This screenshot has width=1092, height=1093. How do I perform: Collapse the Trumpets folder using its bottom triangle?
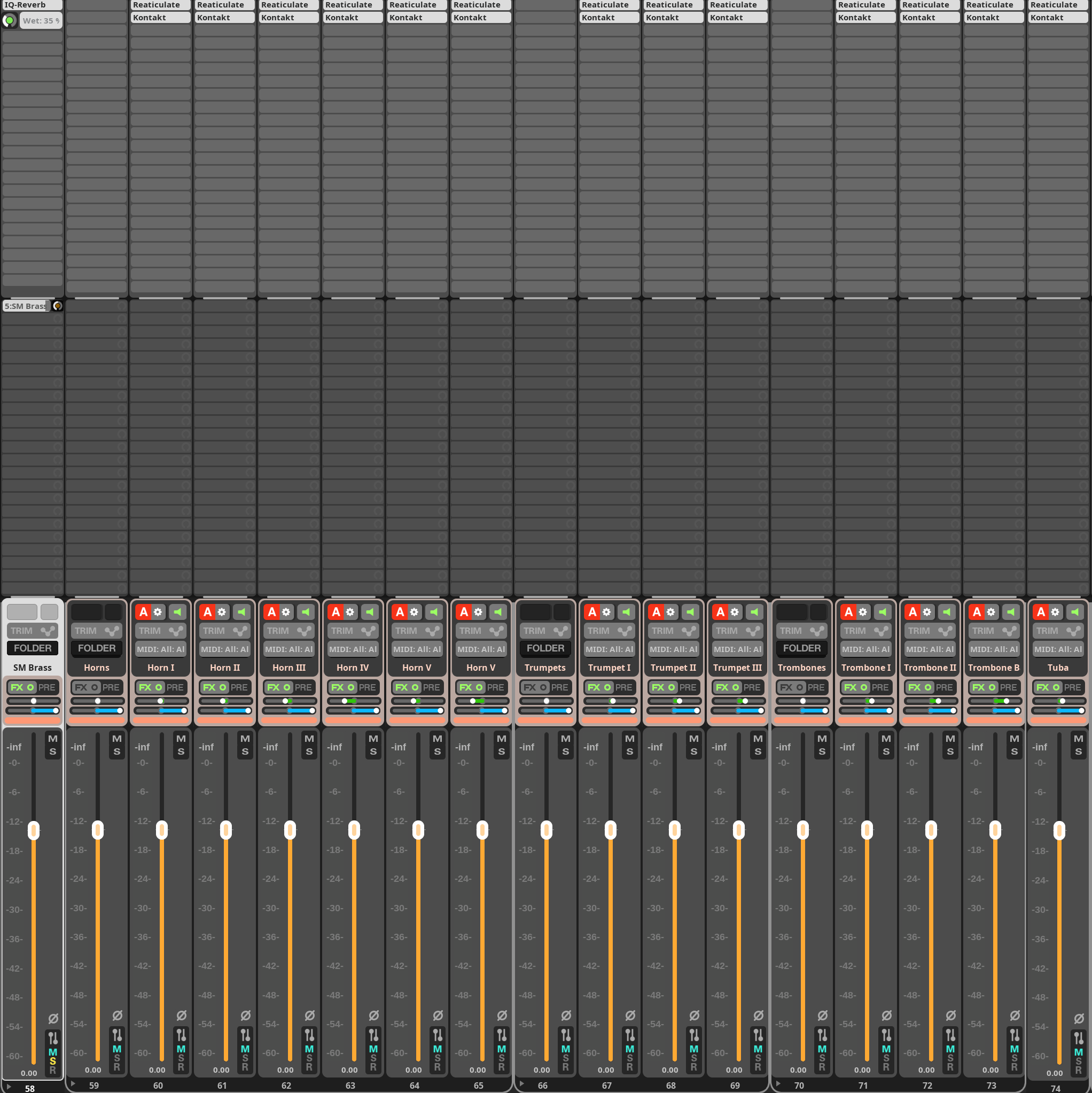[x=522, y=1084]
